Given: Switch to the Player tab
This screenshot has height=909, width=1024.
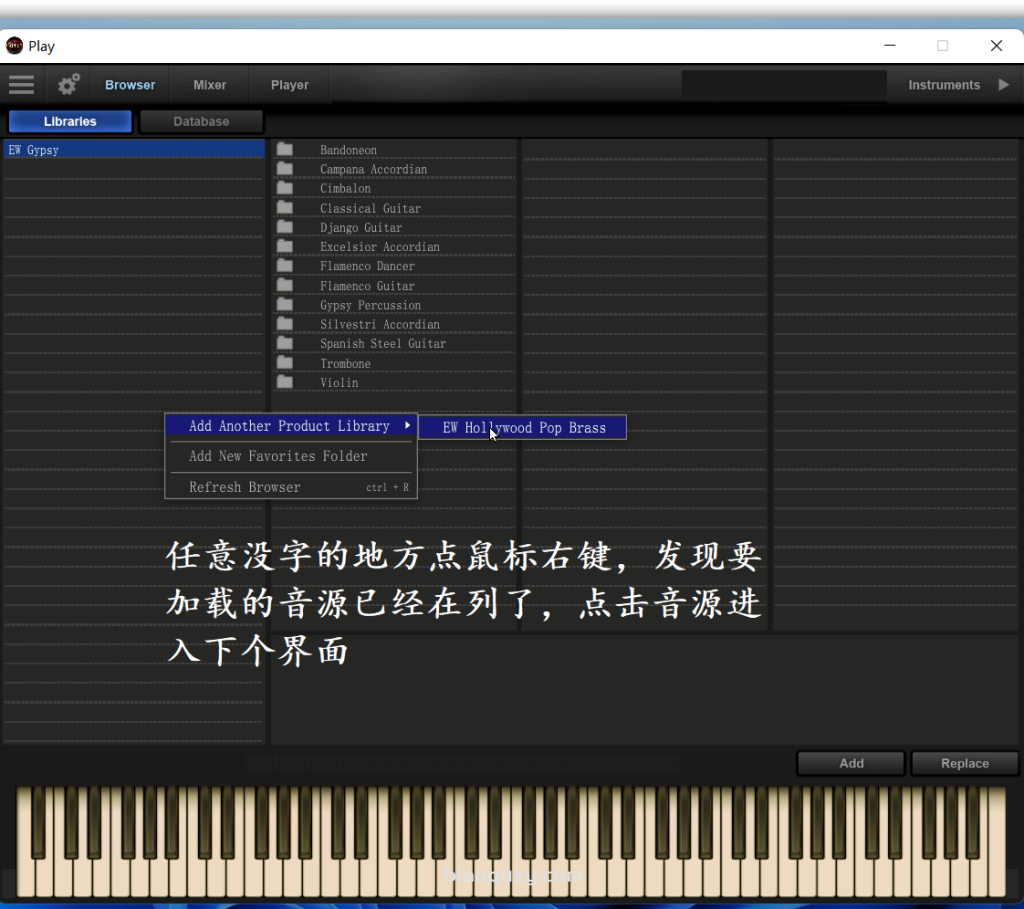Looking at the screenshot, I should [290, 85].
